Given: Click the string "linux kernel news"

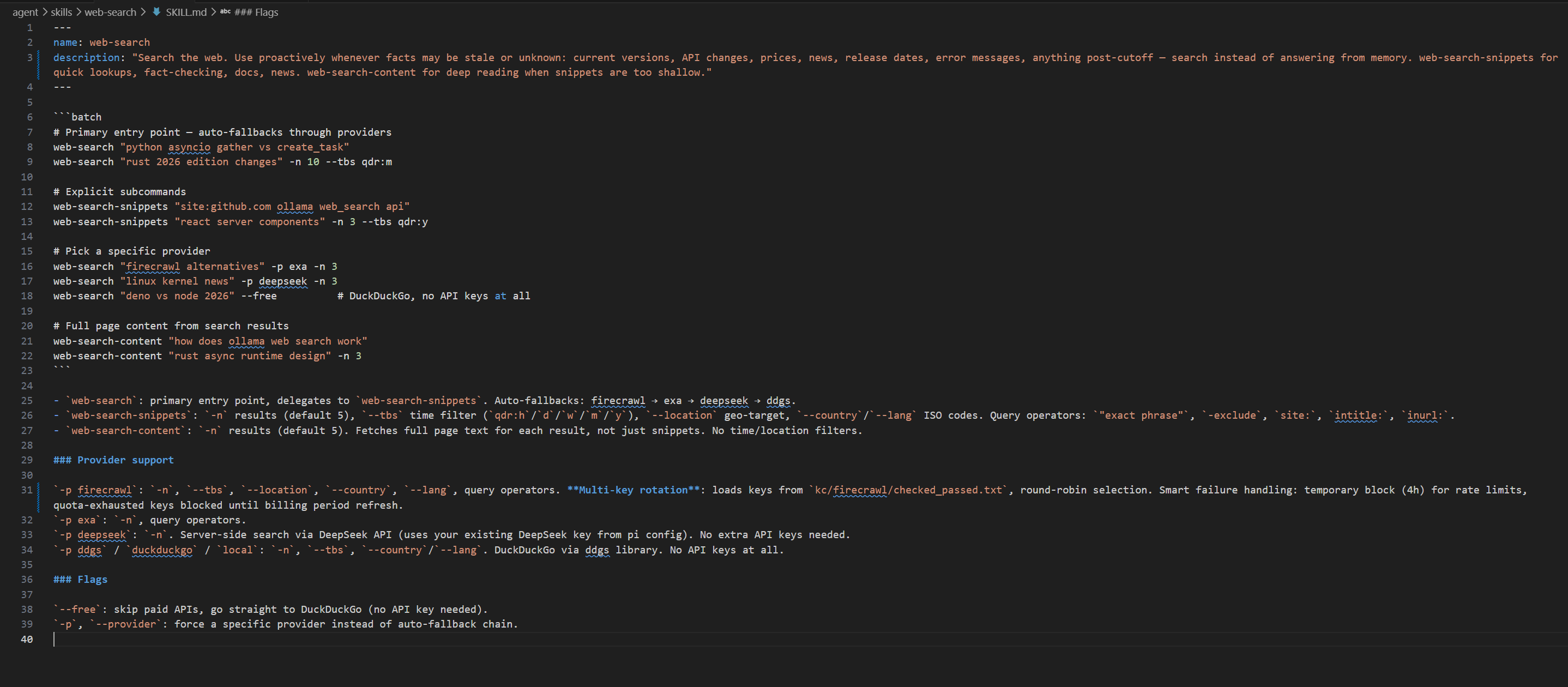Looking at the screenshot, I should [x=177, y=281].
